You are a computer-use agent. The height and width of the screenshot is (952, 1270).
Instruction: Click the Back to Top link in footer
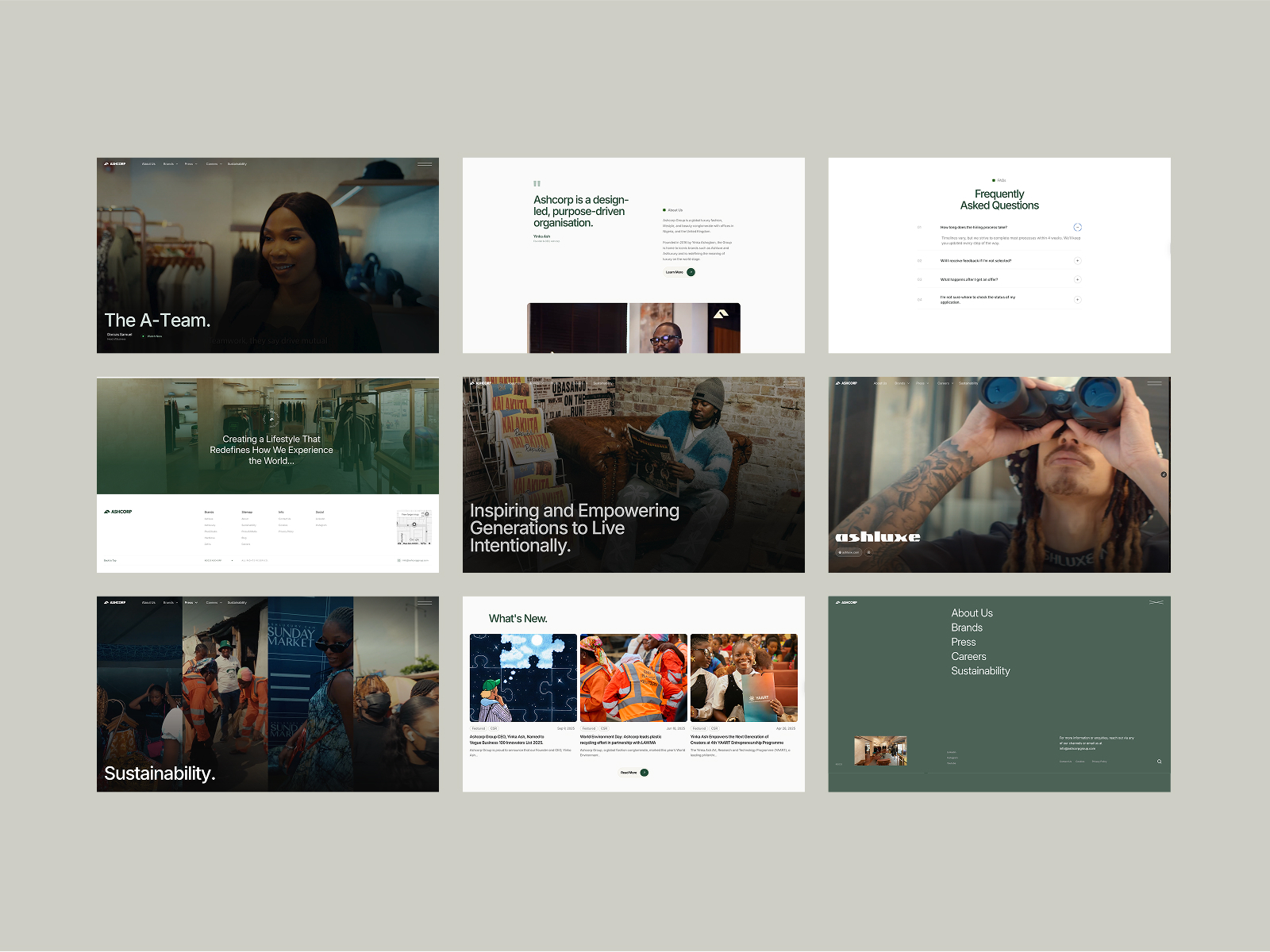click(110, 561)
